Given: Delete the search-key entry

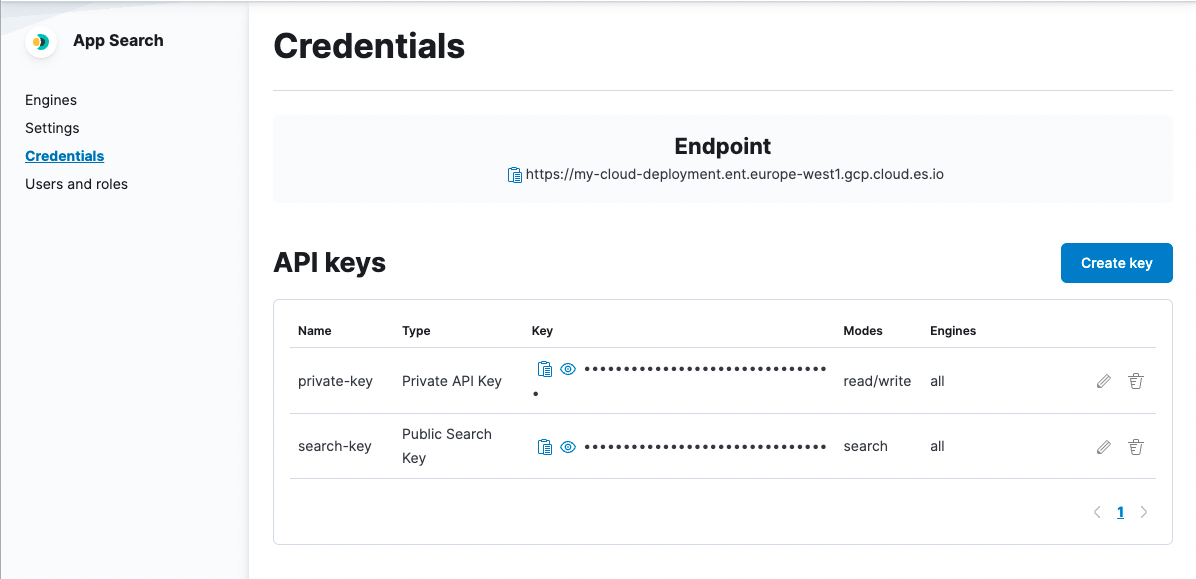Looking at the screenshot, I should pos(1136,447).
